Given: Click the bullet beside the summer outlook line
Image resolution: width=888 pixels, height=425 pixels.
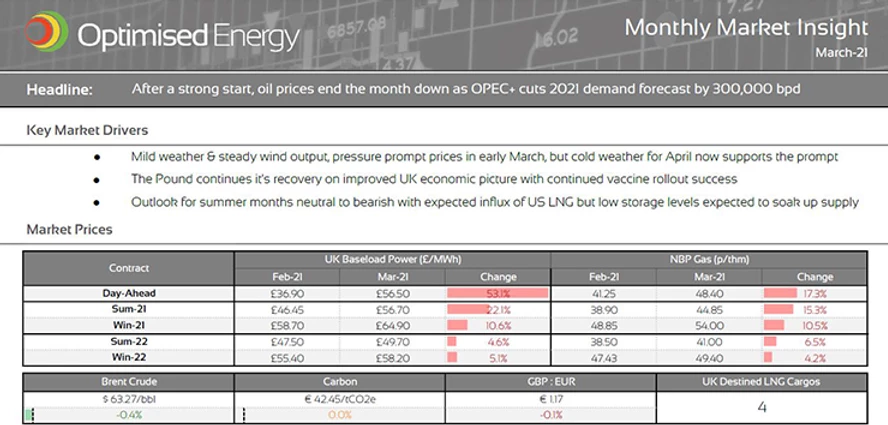Looking at the screenshot, I should 96,202.
